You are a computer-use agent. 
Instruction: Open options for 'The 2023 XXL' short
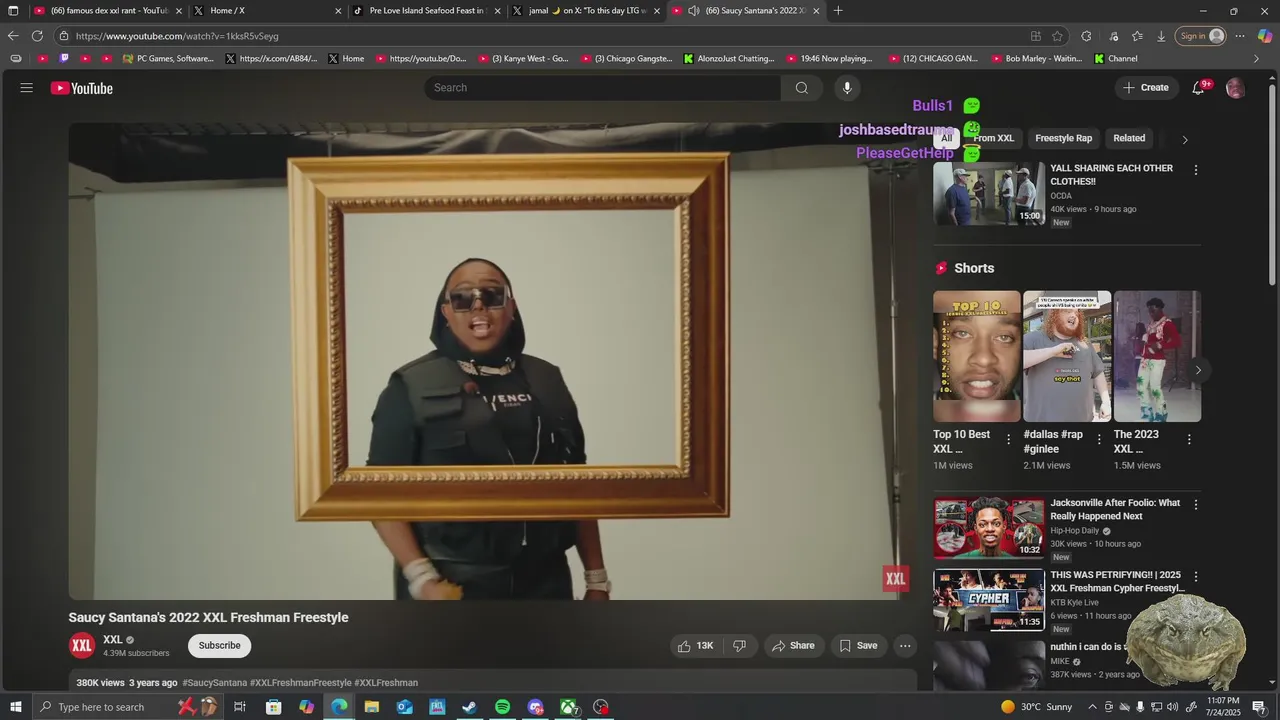[x=1189, y=439]
